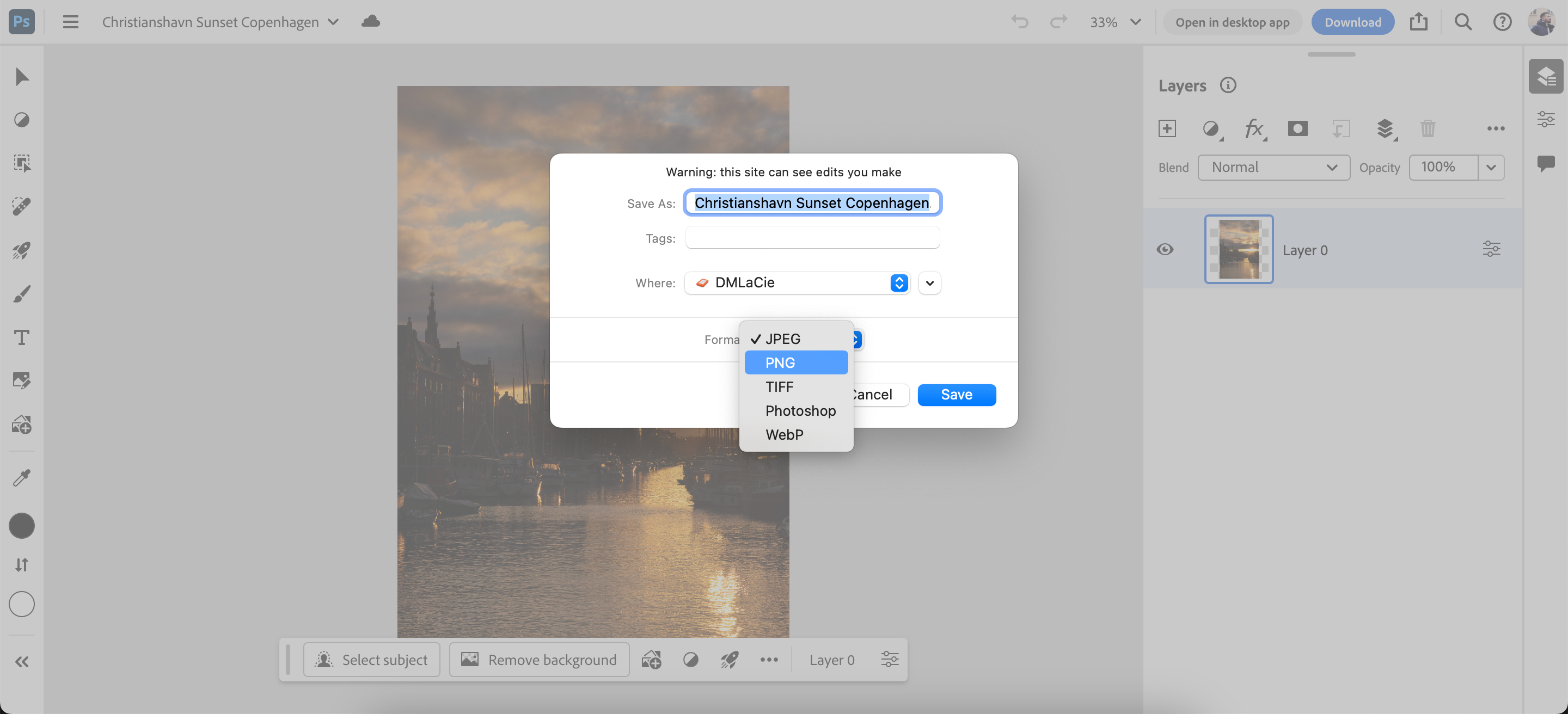Click the foreground color swatch

pyautogui.click(x=22, y=526)
